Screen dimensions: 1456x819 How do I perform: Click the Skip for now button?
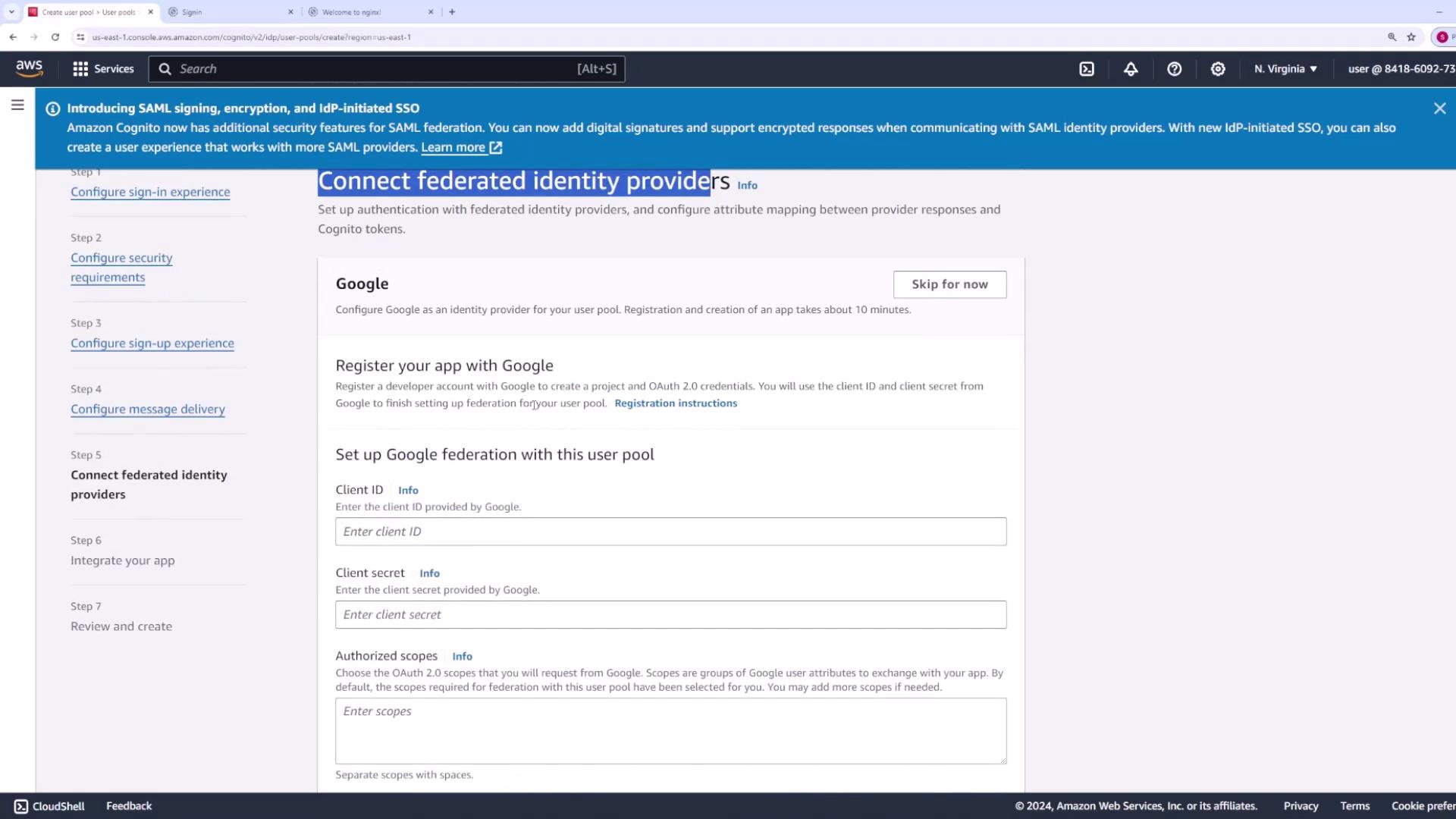point(949,284)
